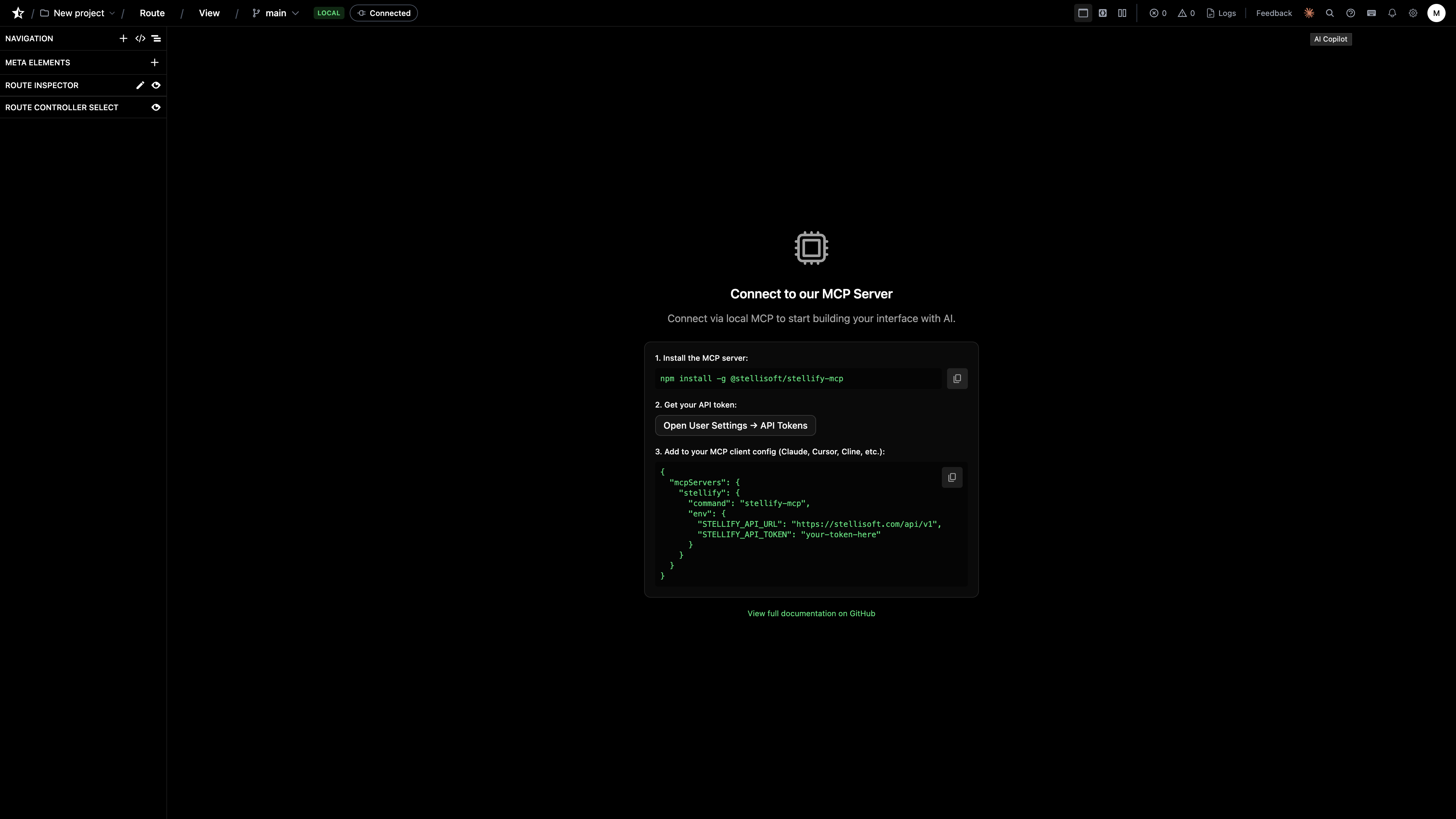Click the AI Copilot spark icon in top bar
This screenshot has width=1456, height=819.
click(x=1308, y=12)
